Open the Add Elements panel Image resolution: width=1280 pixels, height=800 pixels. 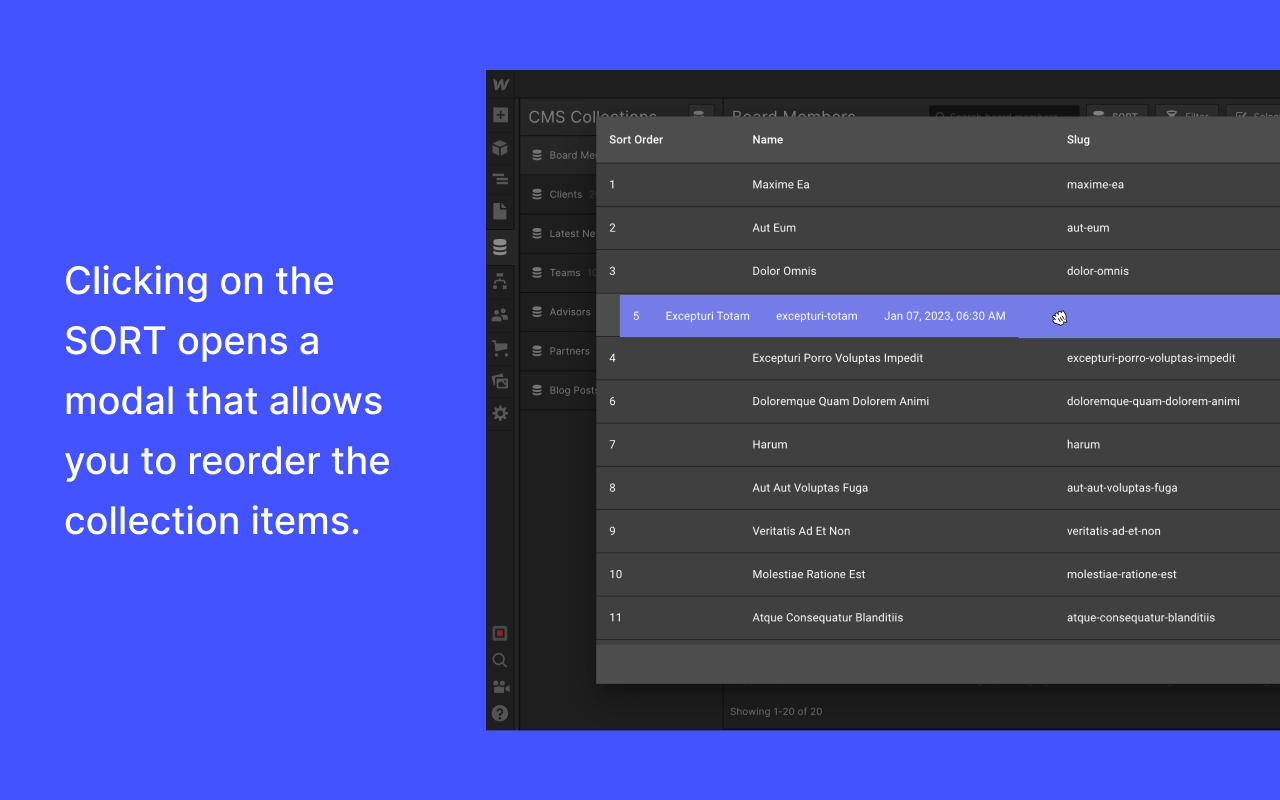[500, 115]
